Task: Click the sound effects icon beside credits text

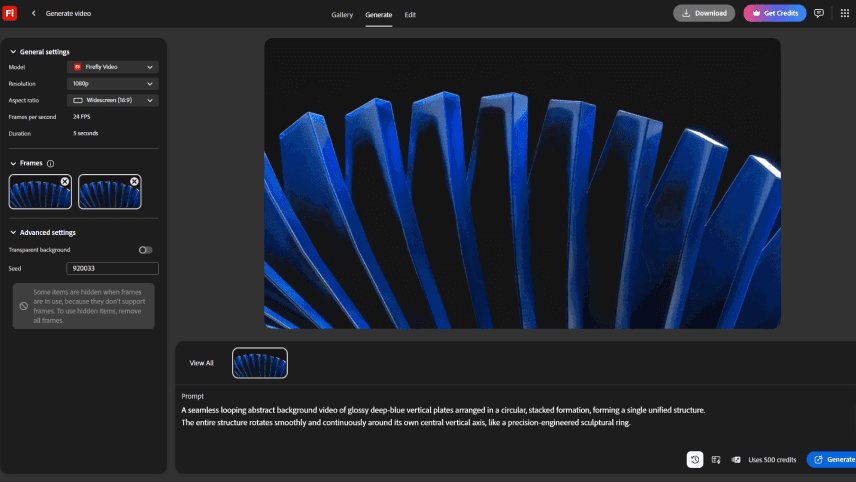Action: coord(736,460)
